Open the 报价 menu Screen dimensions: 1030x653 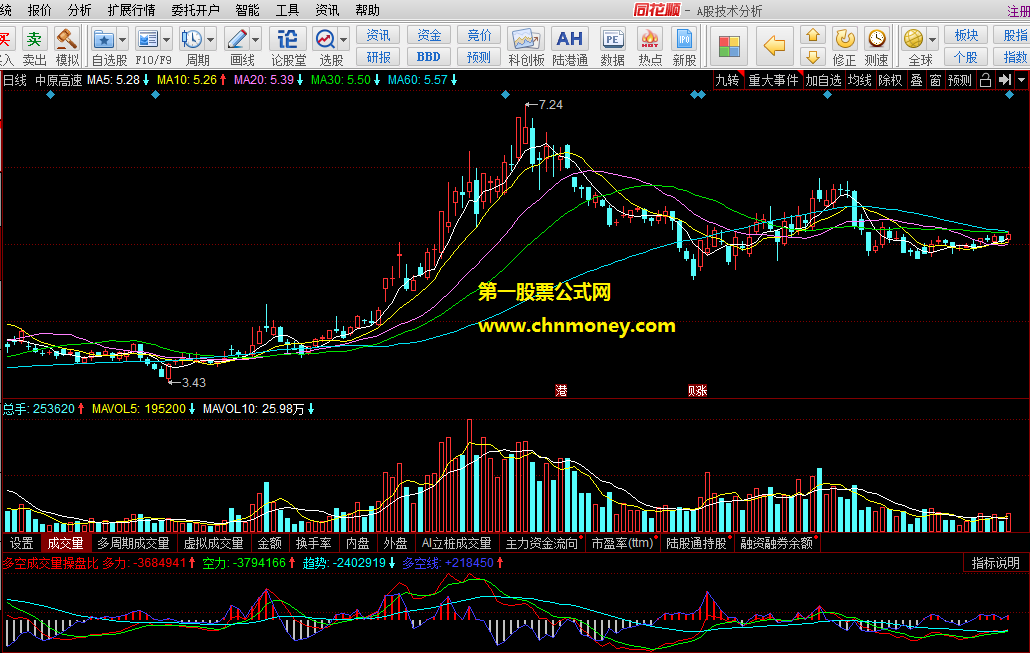39,10
